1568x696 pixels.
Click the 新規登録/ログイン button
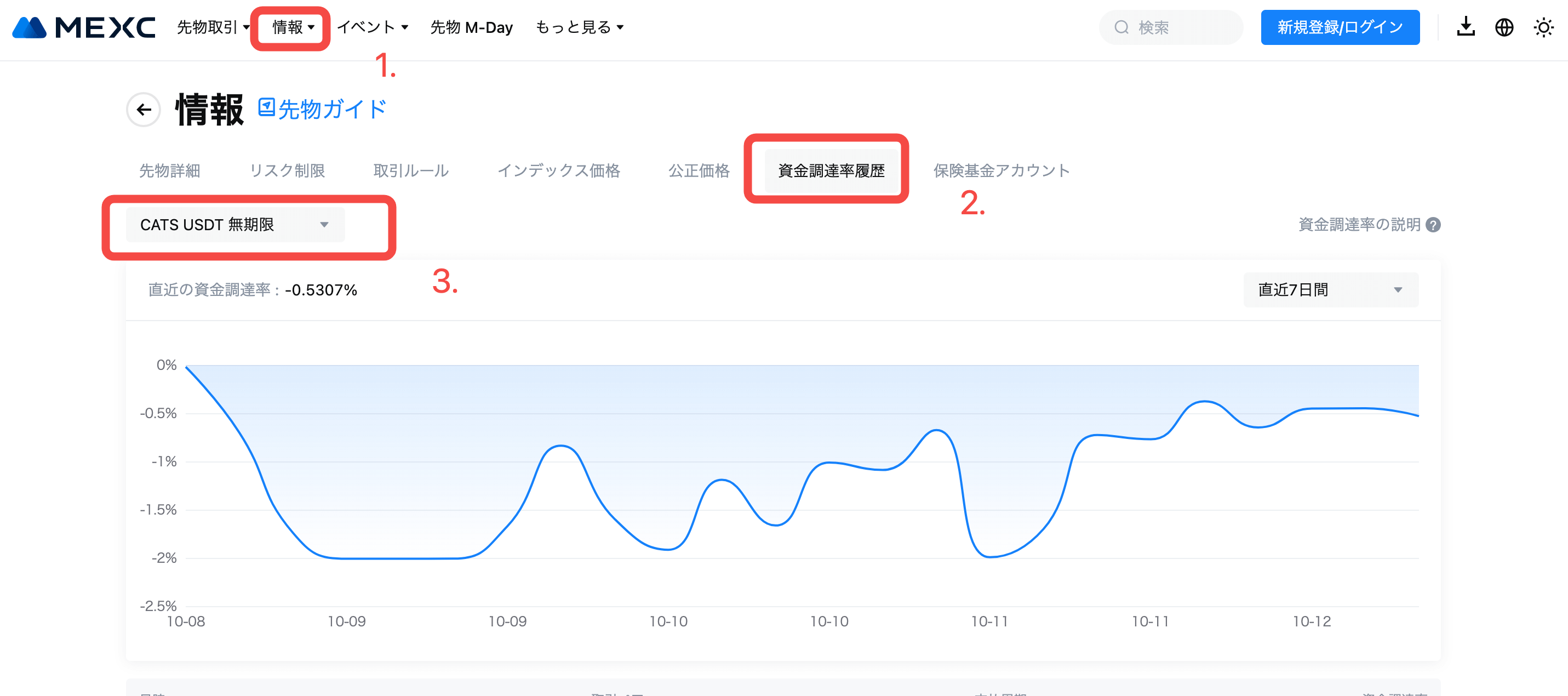point(1340,27)
